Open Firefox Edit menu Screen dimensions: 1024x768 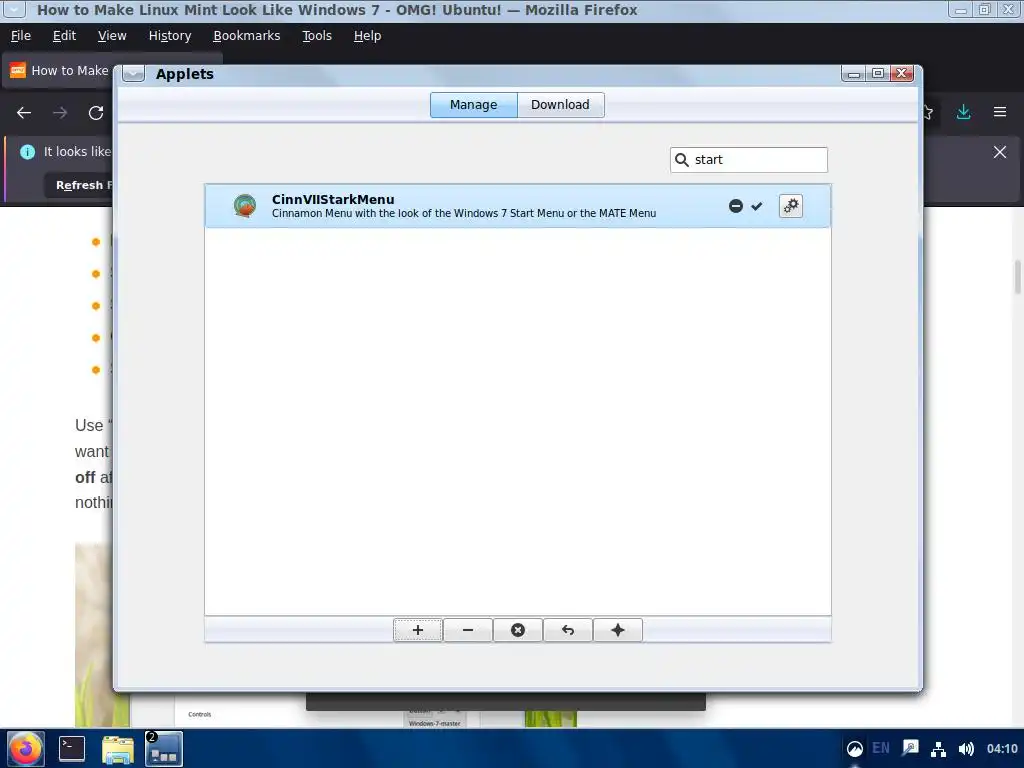pyautogui.click(x=64, y=36)
